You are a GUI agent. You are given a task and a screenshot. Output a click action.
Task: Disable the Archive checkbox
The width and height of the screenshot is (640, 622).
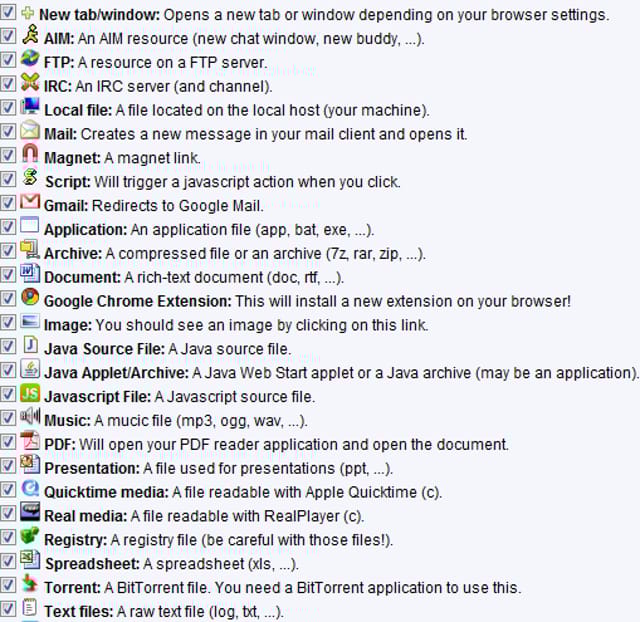tap(8, 251)
